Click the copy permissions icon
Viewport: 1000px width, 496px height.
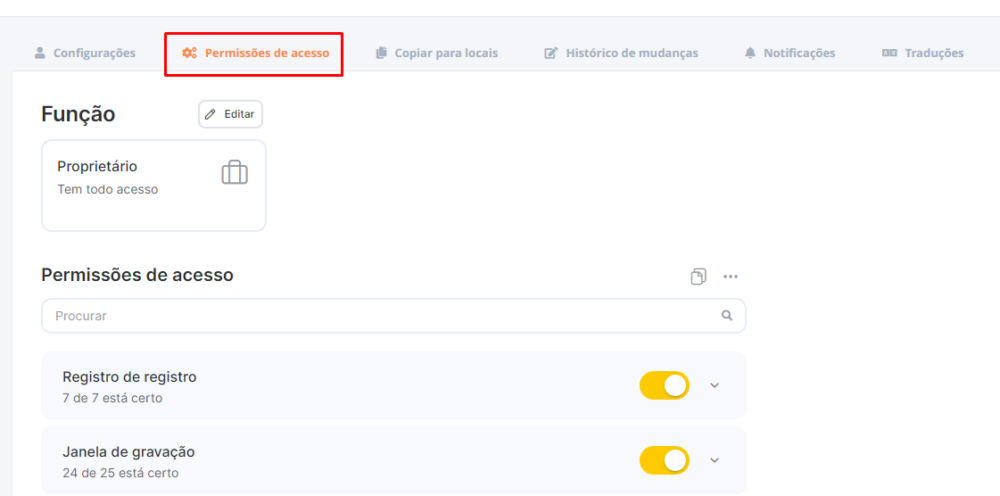pos(698,277)
